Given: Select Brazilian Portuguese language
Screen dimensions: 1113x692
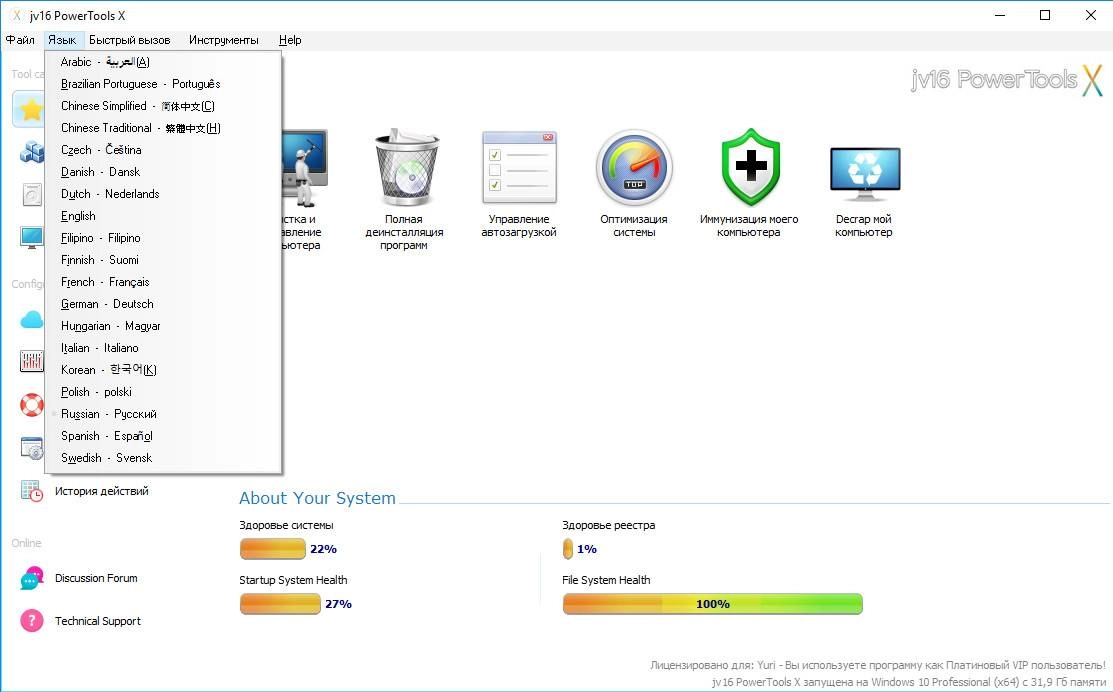Looking at the screenshot, I should coord(163,84).
